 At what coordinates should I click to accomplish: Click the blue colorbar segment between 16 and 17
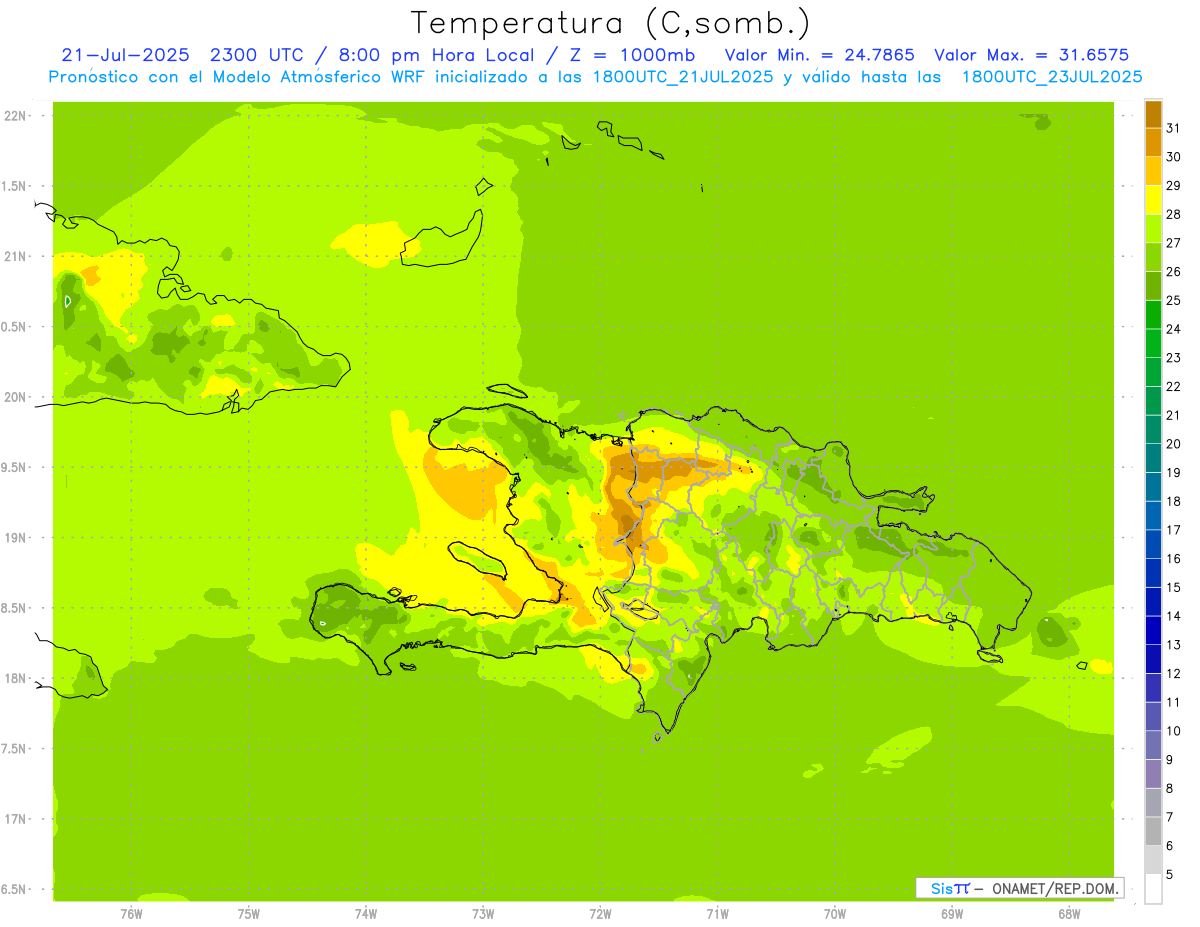(x=1154, y=544)
